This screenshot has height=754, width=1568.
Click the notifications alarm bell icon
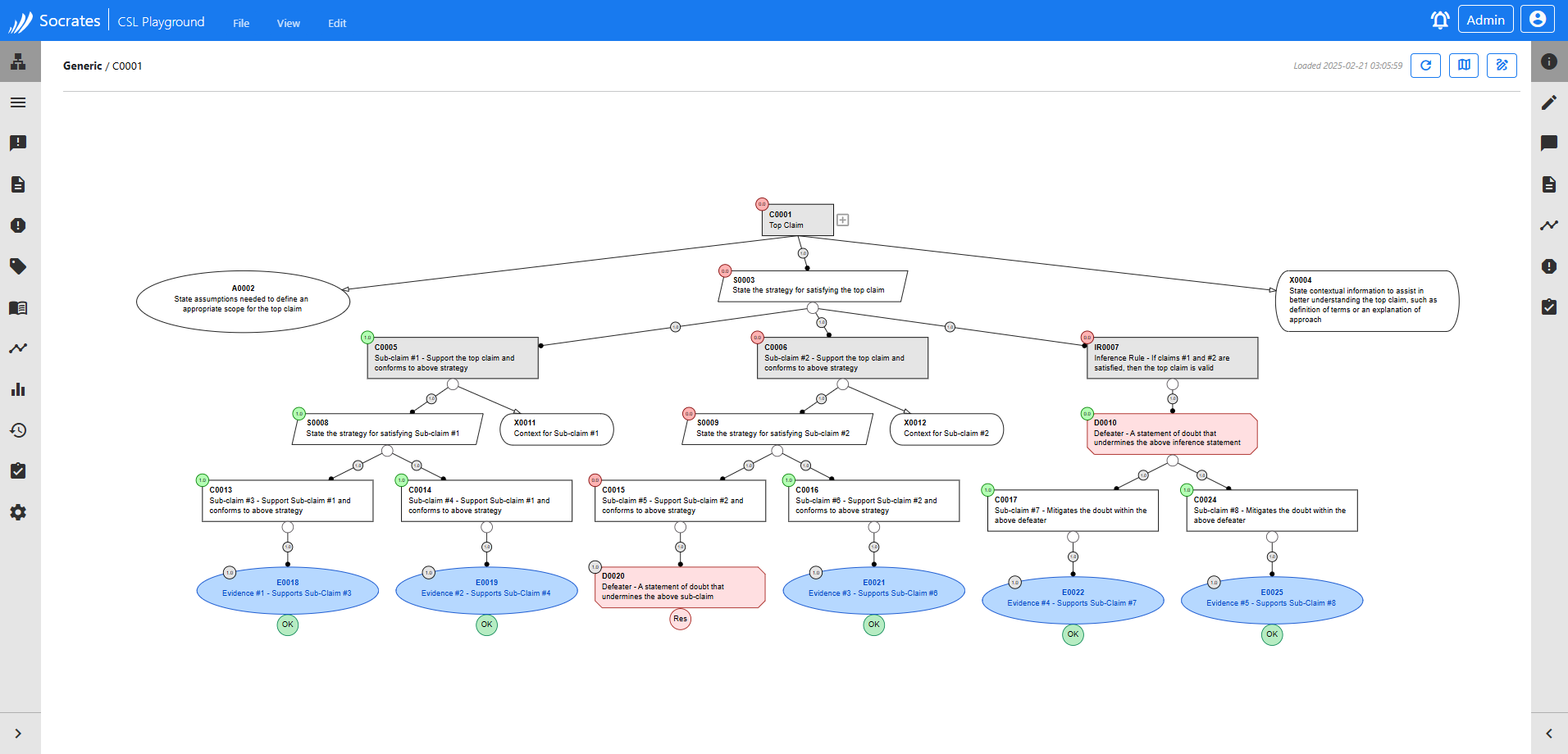[x=1439, y=20]
